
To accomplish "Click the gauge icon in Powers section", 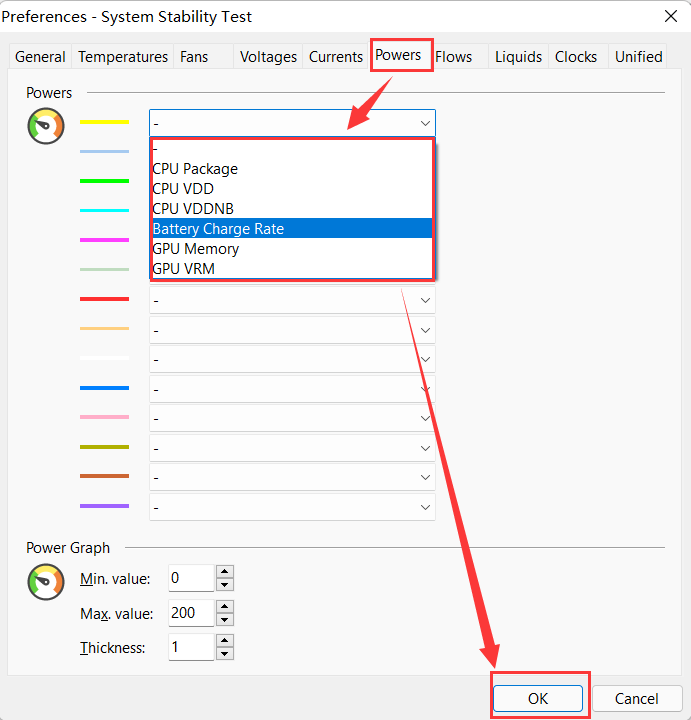I will [46, 127].
